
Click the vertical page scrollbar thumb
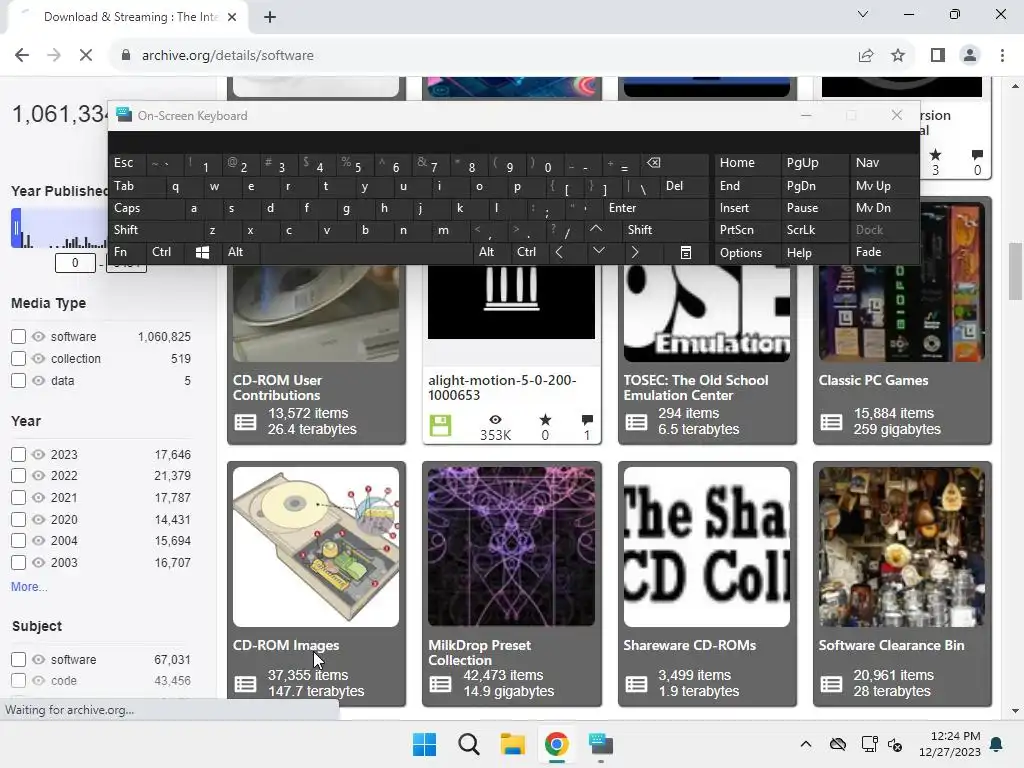(x=1015, y=270)
